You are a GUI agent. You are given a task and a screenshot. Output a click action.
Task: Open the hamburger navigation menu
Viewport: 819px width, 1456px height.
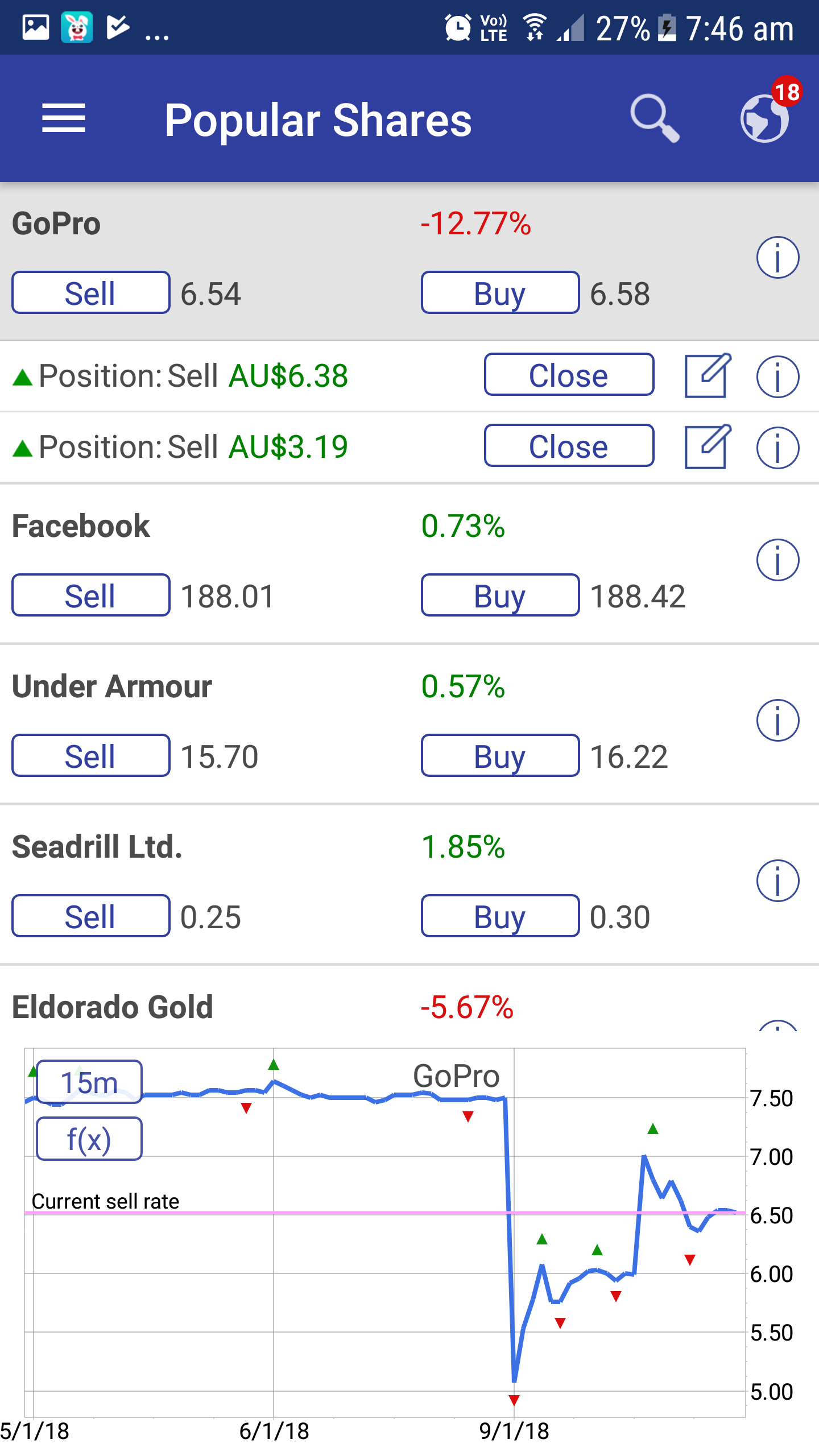(64, 119)
